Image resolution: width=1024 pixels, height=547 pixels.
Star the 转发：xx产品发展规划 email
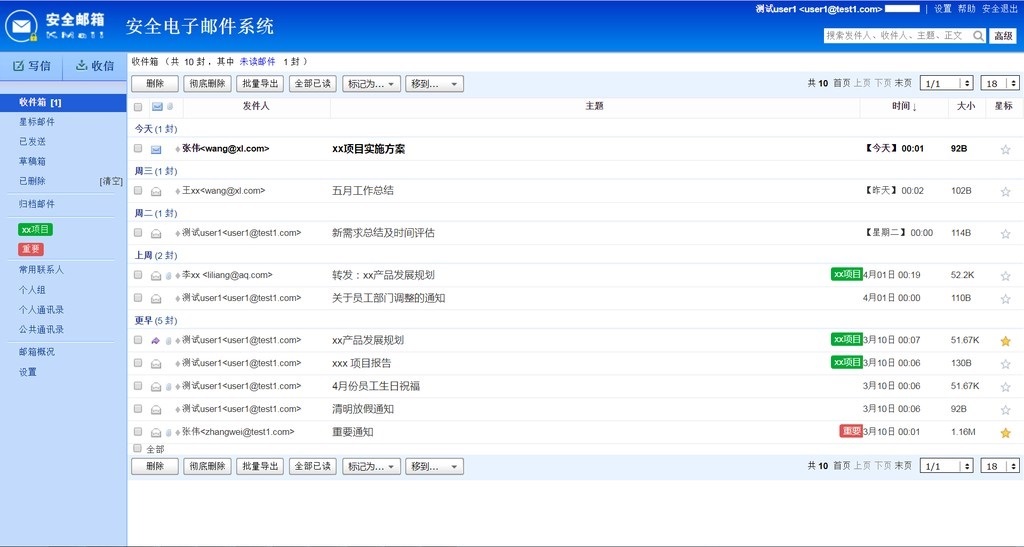coord(1005,276)
